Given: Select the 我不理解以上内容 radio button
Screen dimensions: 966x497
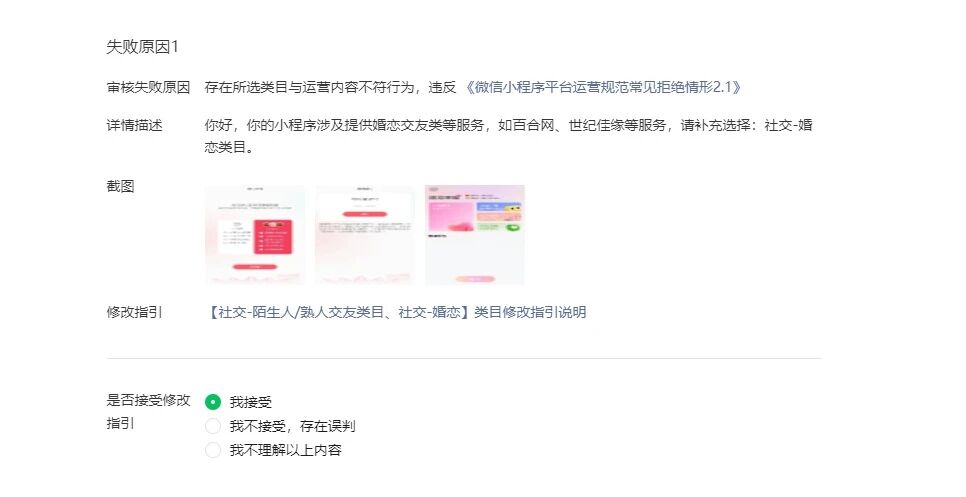Looking at the screenshot, I should tap(213, 450).
